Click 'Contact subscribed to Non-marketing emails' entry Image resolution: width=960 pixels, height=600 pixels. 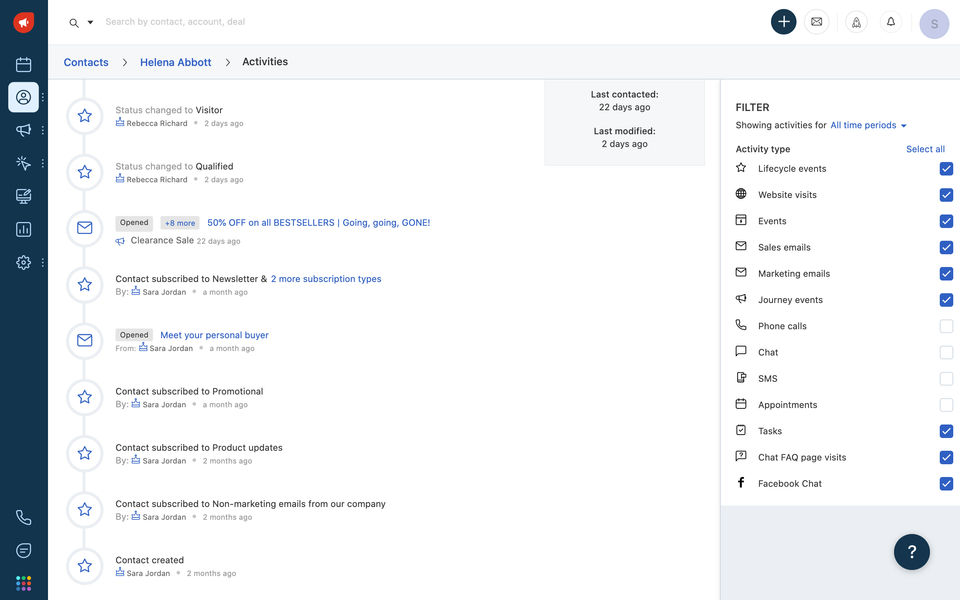[250, 504]
